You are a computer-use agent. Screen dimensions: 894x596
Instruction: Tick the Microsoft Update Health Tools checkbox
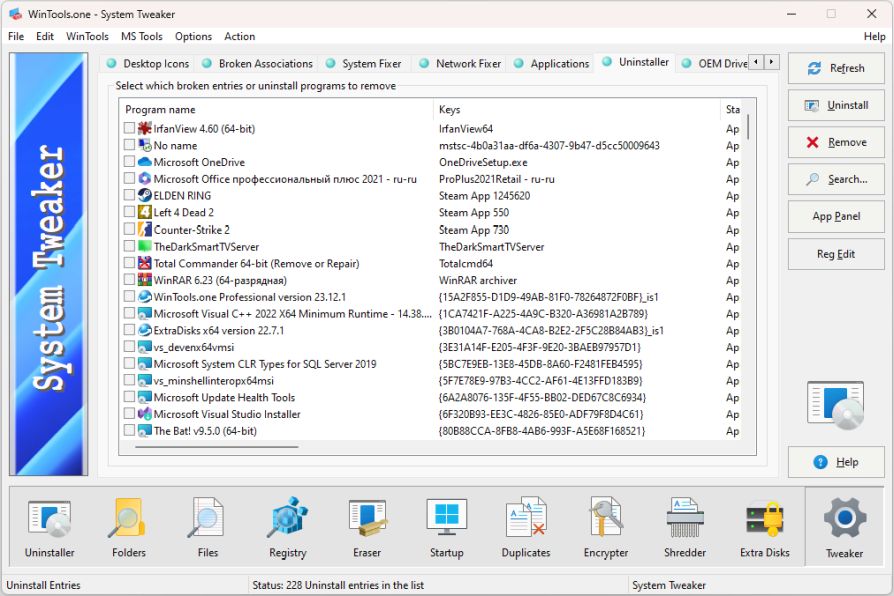point(129,396)
